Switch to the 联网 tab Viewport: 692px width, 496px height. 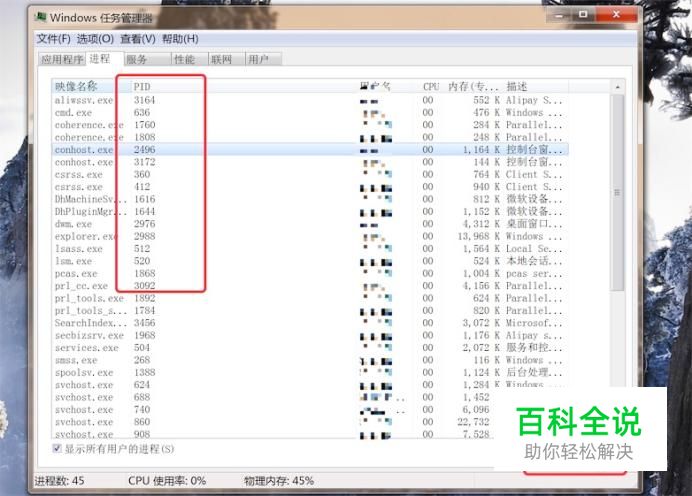click(226, 59)
